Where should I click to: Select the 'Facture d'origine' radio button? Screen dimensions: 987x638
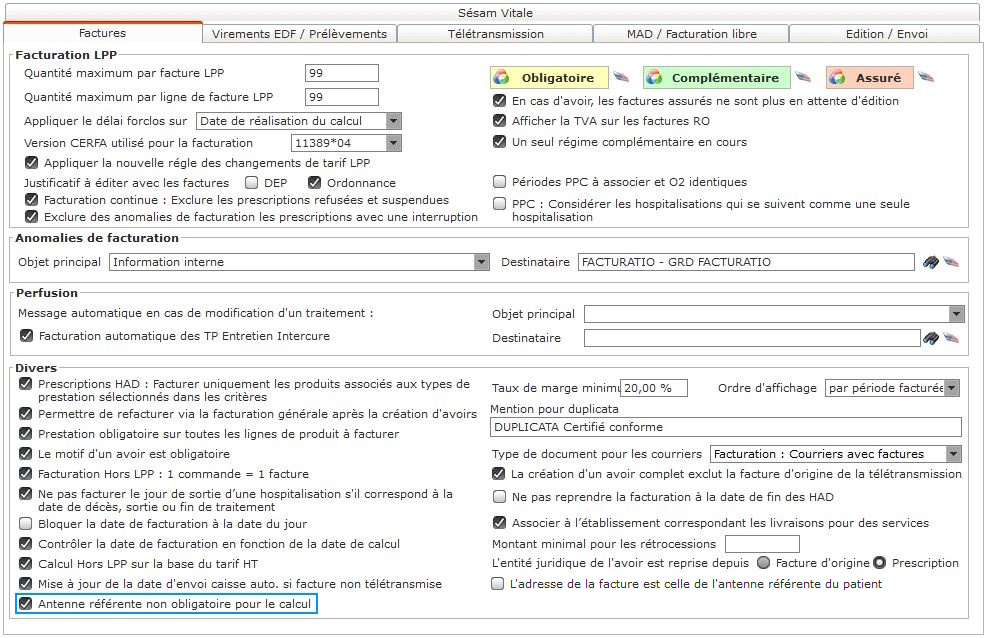[x=764, y=563]
